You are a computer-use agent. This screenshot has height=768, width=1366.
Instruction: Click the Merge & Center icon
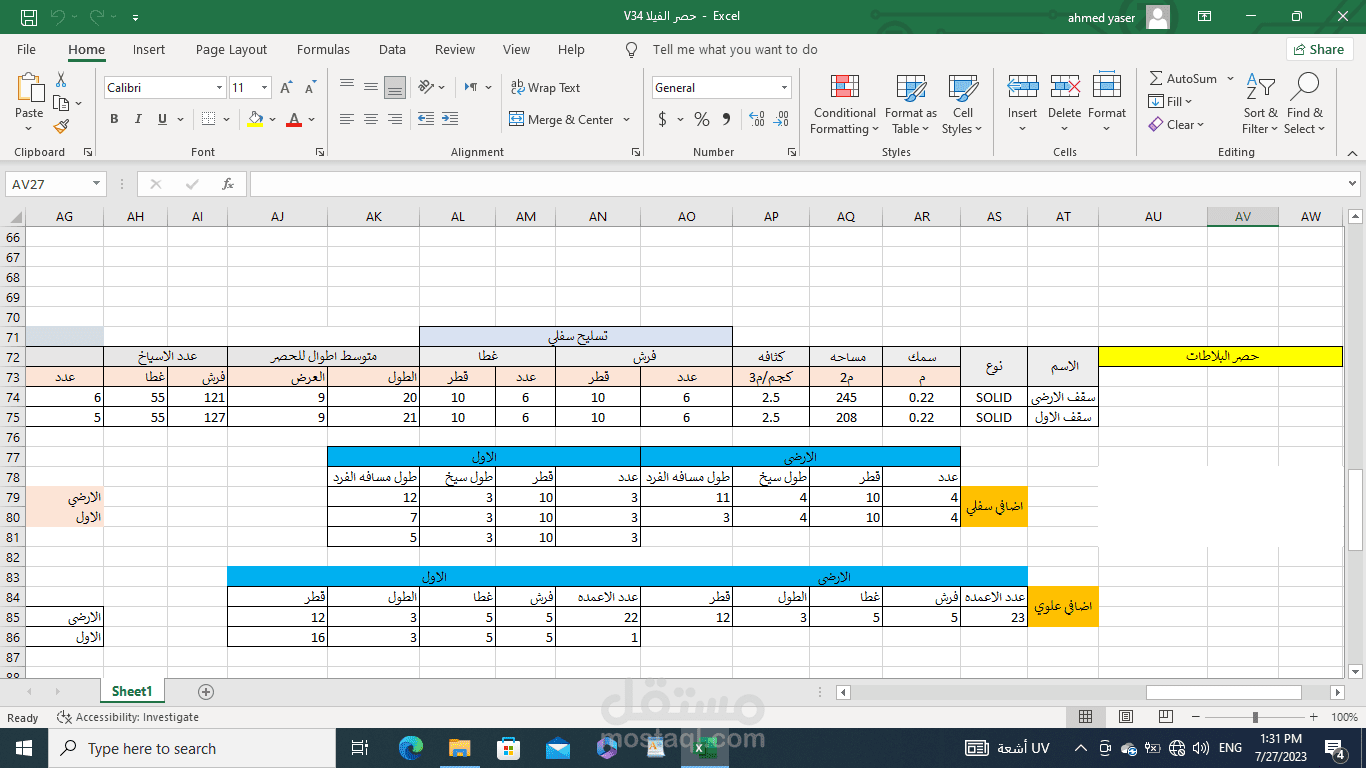click(x=516, y=119)
